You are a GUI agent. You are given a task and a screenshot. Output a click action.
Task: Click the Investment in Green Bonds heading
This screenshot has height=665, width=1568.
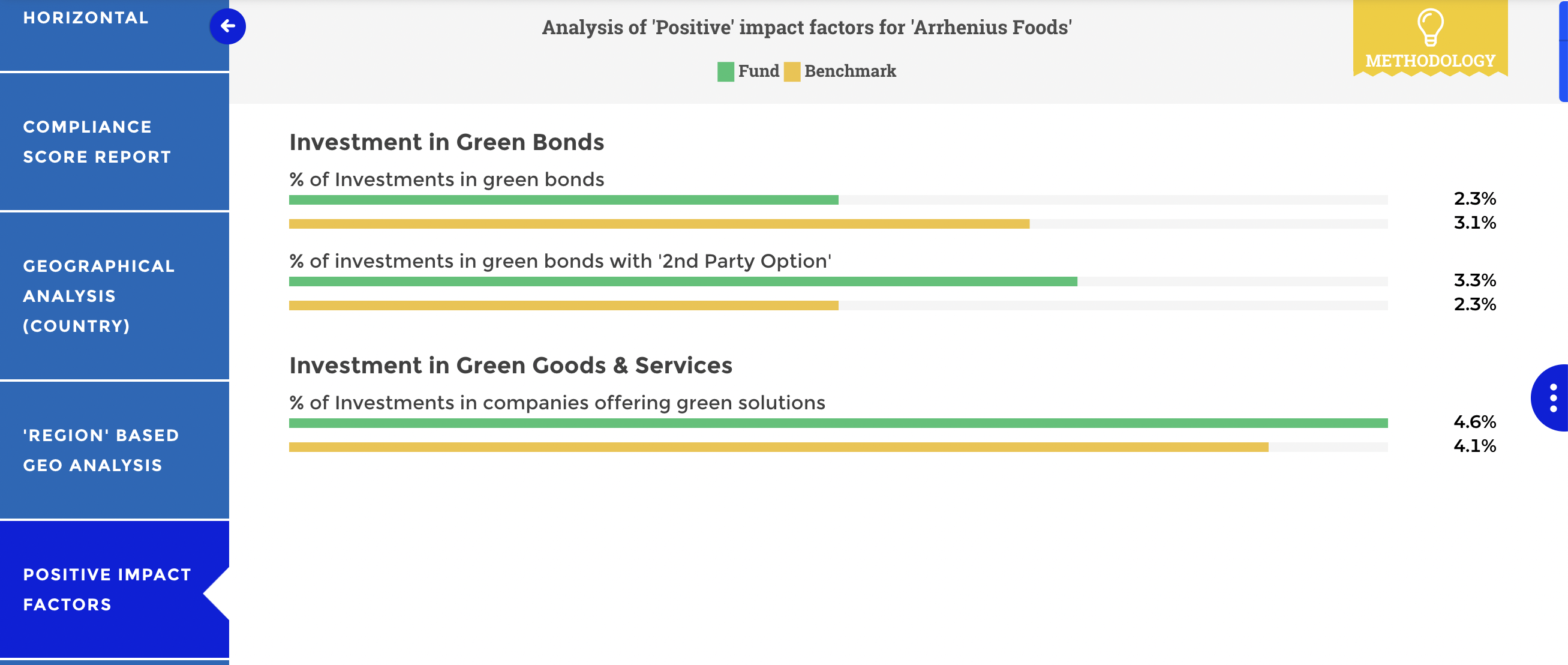[446, 142]
